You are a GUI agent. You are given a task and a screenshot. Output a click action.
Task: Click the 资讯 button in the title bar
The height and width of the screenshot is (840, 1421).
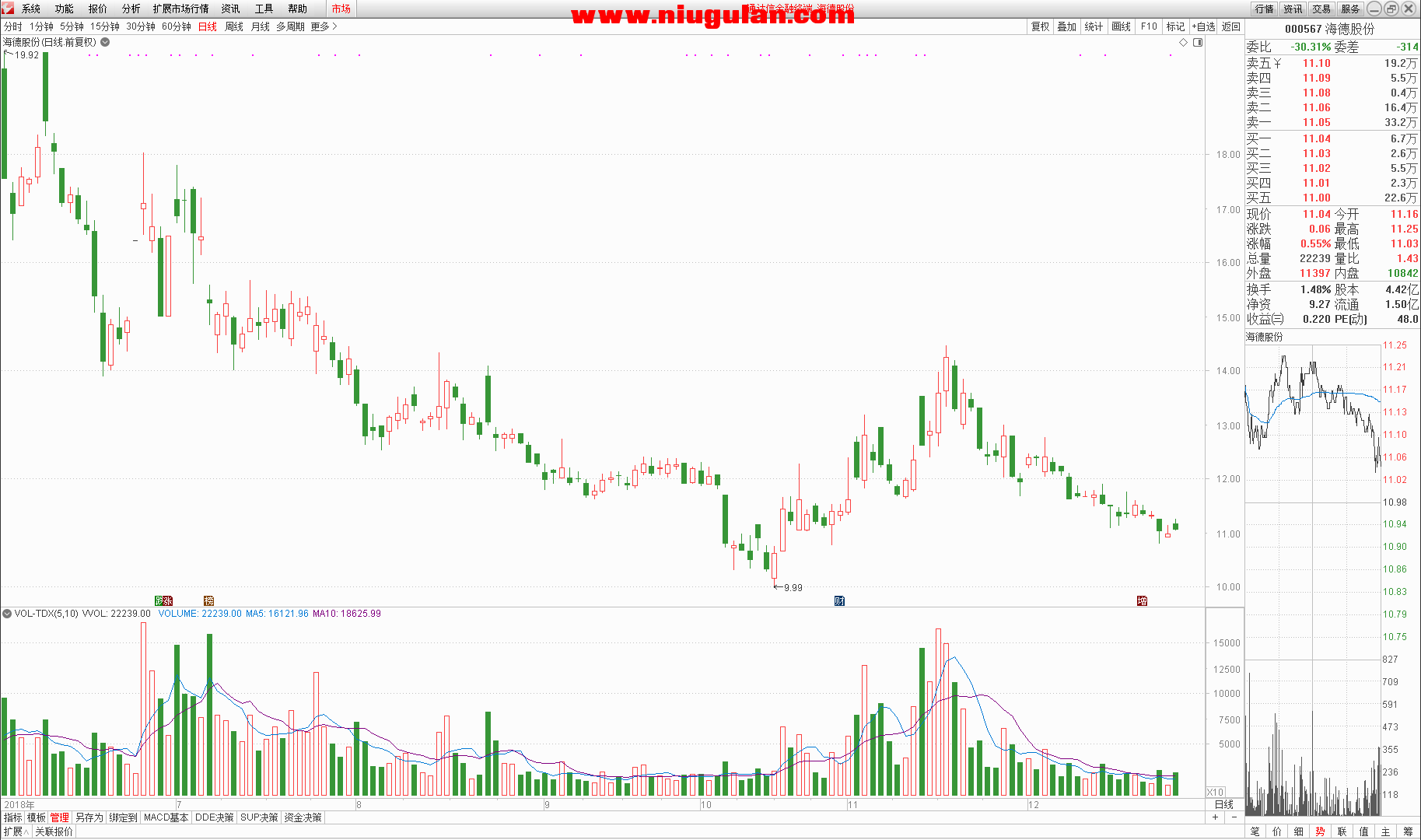coord(1293,9)
